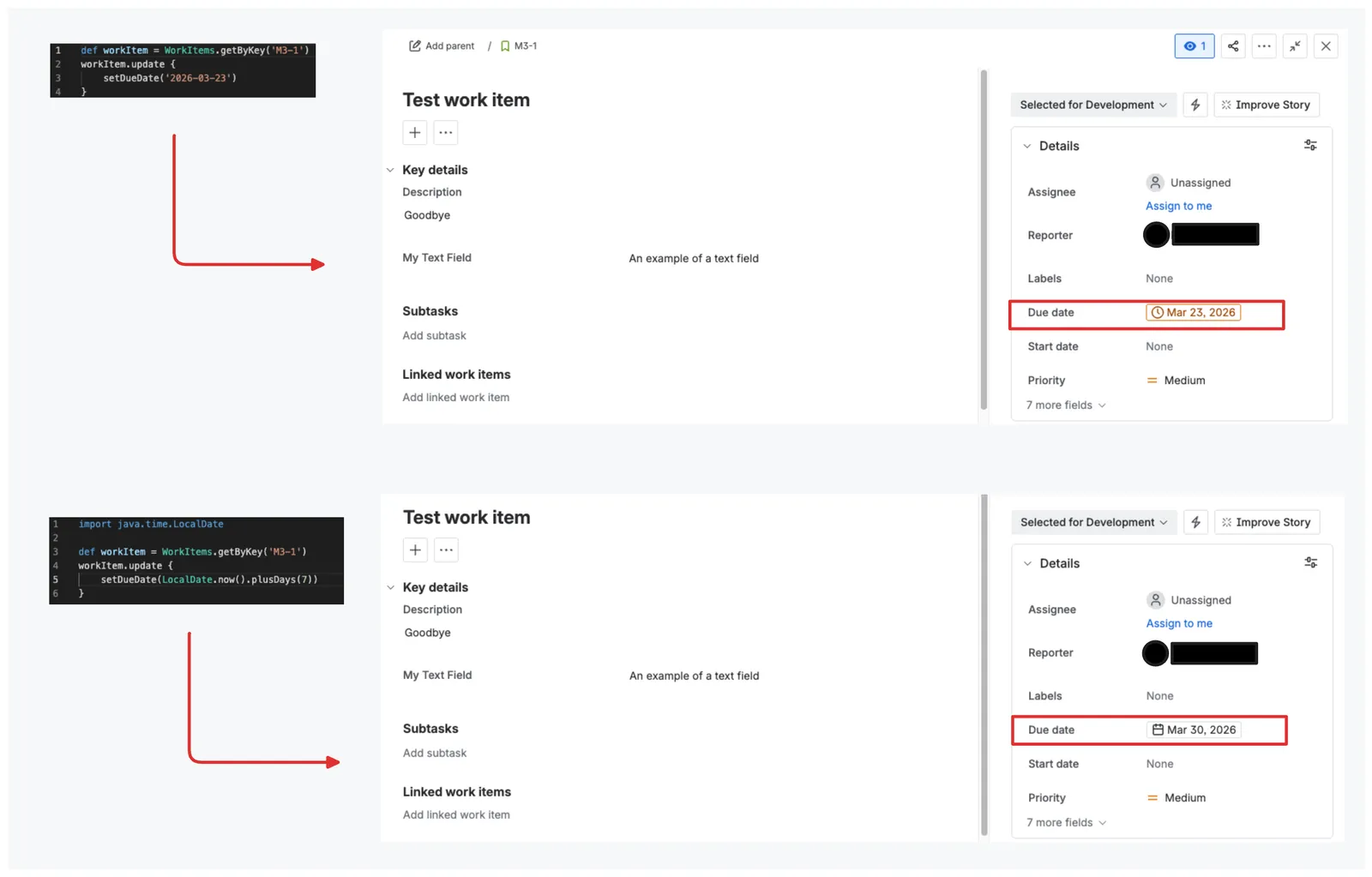Click the Goodbye description in the upper item
This screenshot has width=1372, height=877.
tap(427, 215)
